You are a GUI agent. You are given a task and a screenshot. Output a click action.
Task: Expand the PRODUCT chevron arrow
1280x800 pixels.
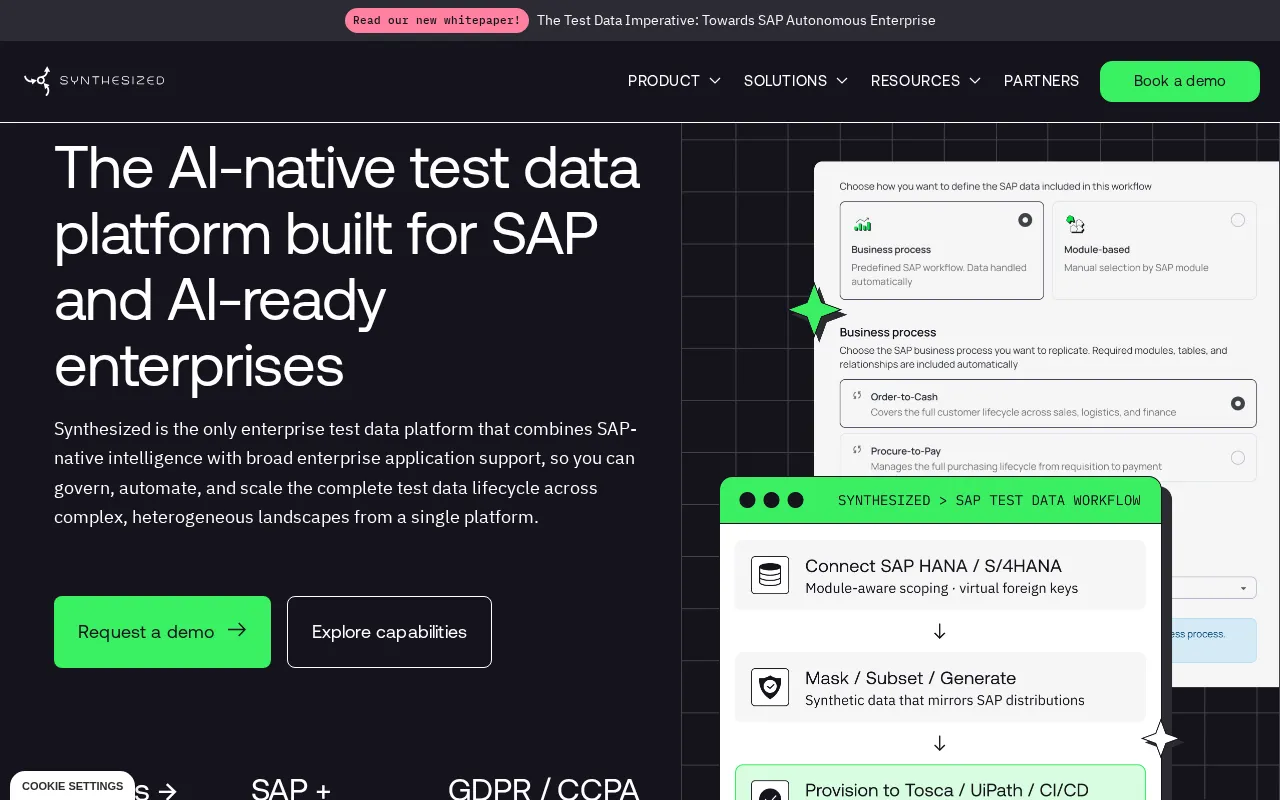(715, 81)
